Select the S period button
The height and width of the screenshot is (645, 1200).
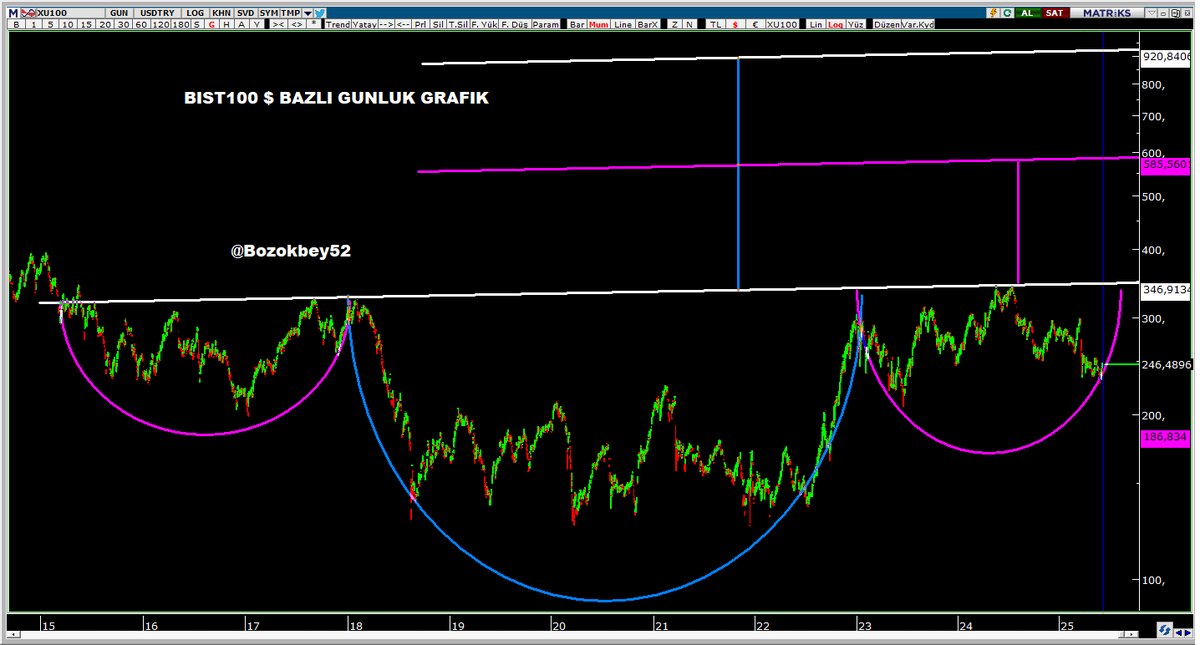(196, 24)
